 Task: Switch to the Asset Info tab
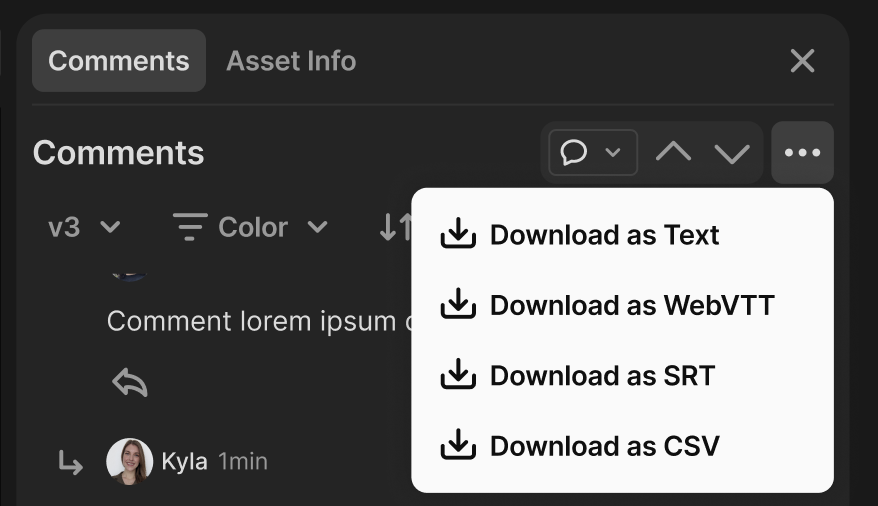pyautogui.click(x=291, y=61)
